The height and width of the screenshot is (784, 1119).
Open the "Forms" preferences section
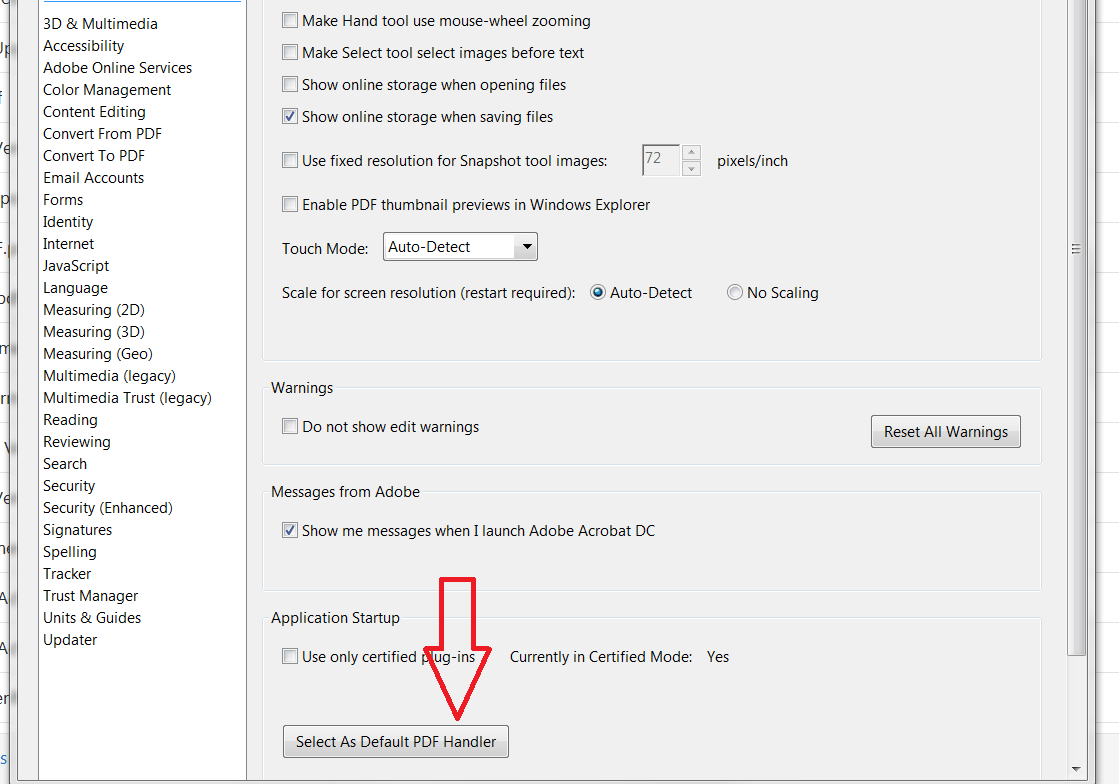(x=62, y=199)
